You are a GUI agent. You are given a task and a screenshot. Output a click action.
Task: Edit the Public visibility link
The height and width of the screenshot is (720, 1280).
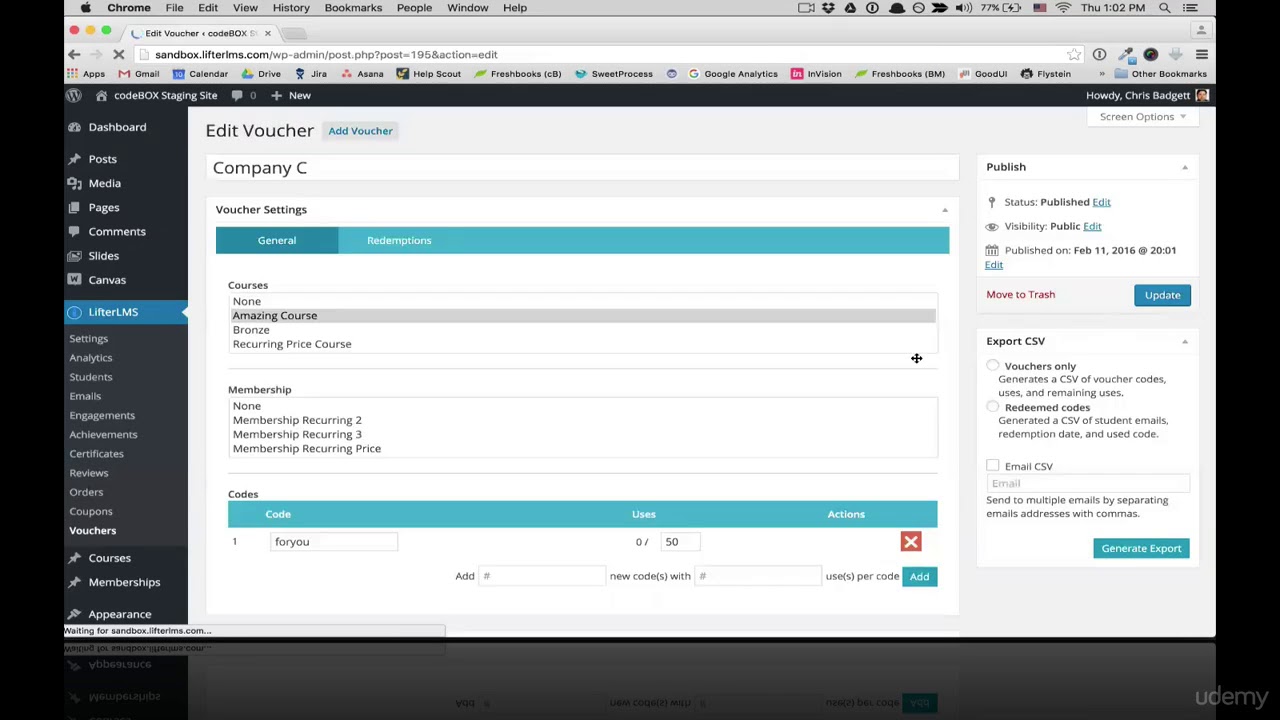point(1092,226)
